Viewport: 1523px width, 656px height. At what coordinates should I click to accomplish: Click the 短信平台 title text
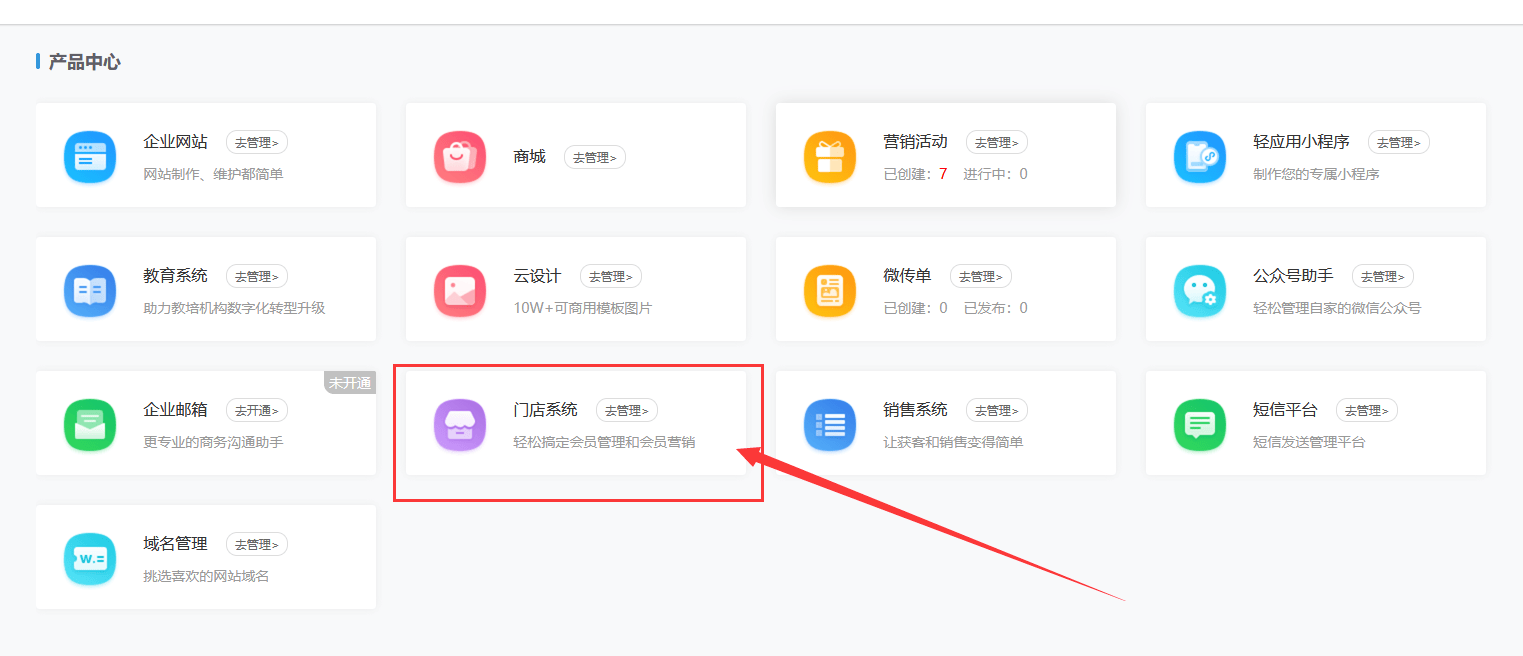tap(1286, 410)
